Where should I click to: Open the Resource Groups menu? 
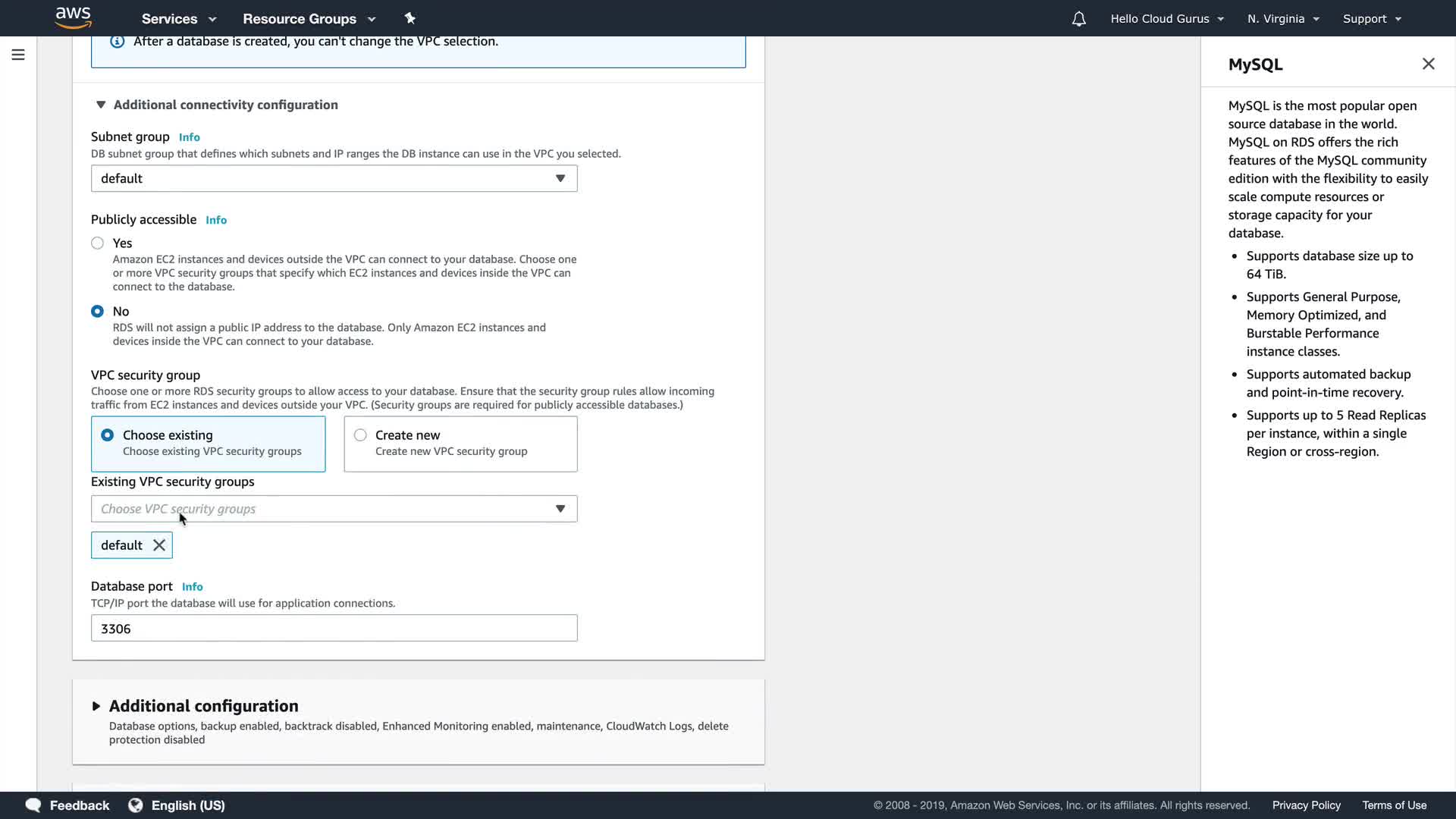(x=309, y=19)
